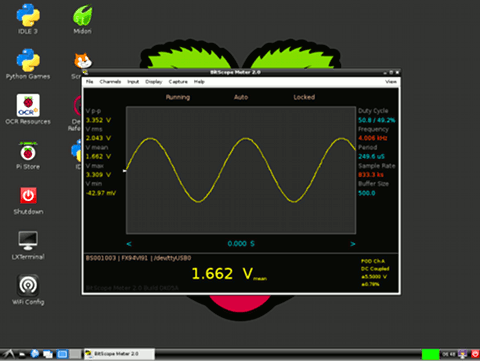Click the left time offset arrow
The image size is (480, 361).
point(129,244)
